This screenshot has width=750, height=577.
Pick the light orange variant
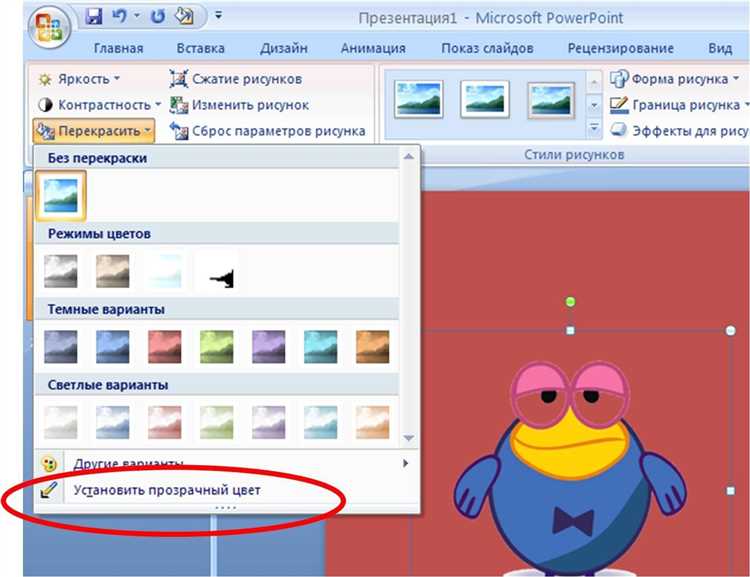click(373, 422)
